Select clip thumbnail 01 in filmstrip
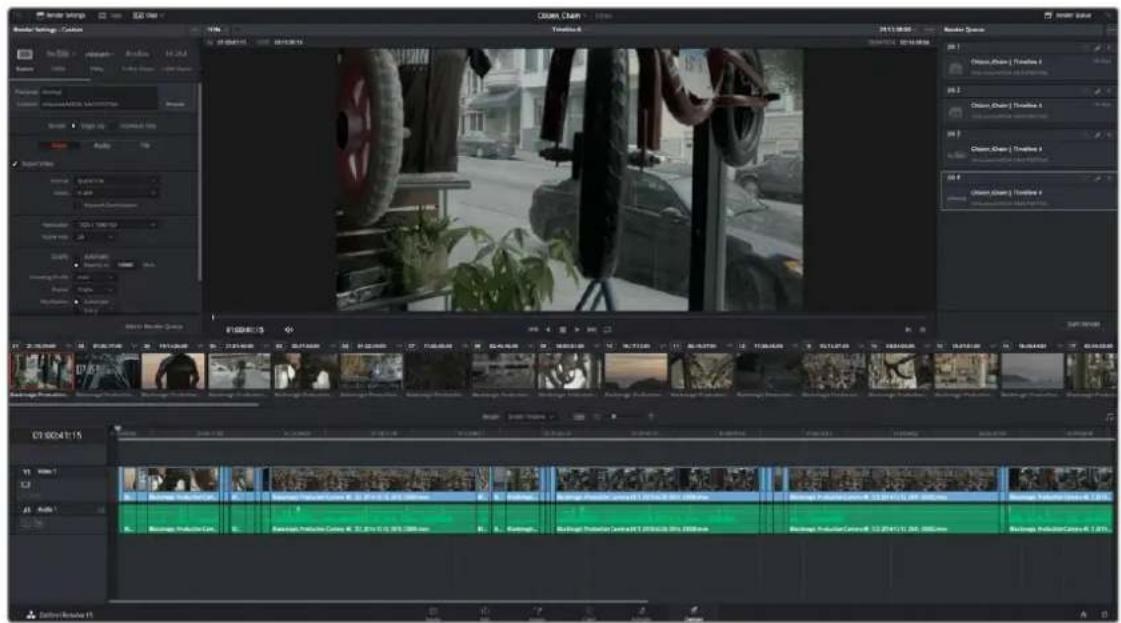Viewport: 1121px width, 623px height. pyautogui.click(x=41, y=371)
